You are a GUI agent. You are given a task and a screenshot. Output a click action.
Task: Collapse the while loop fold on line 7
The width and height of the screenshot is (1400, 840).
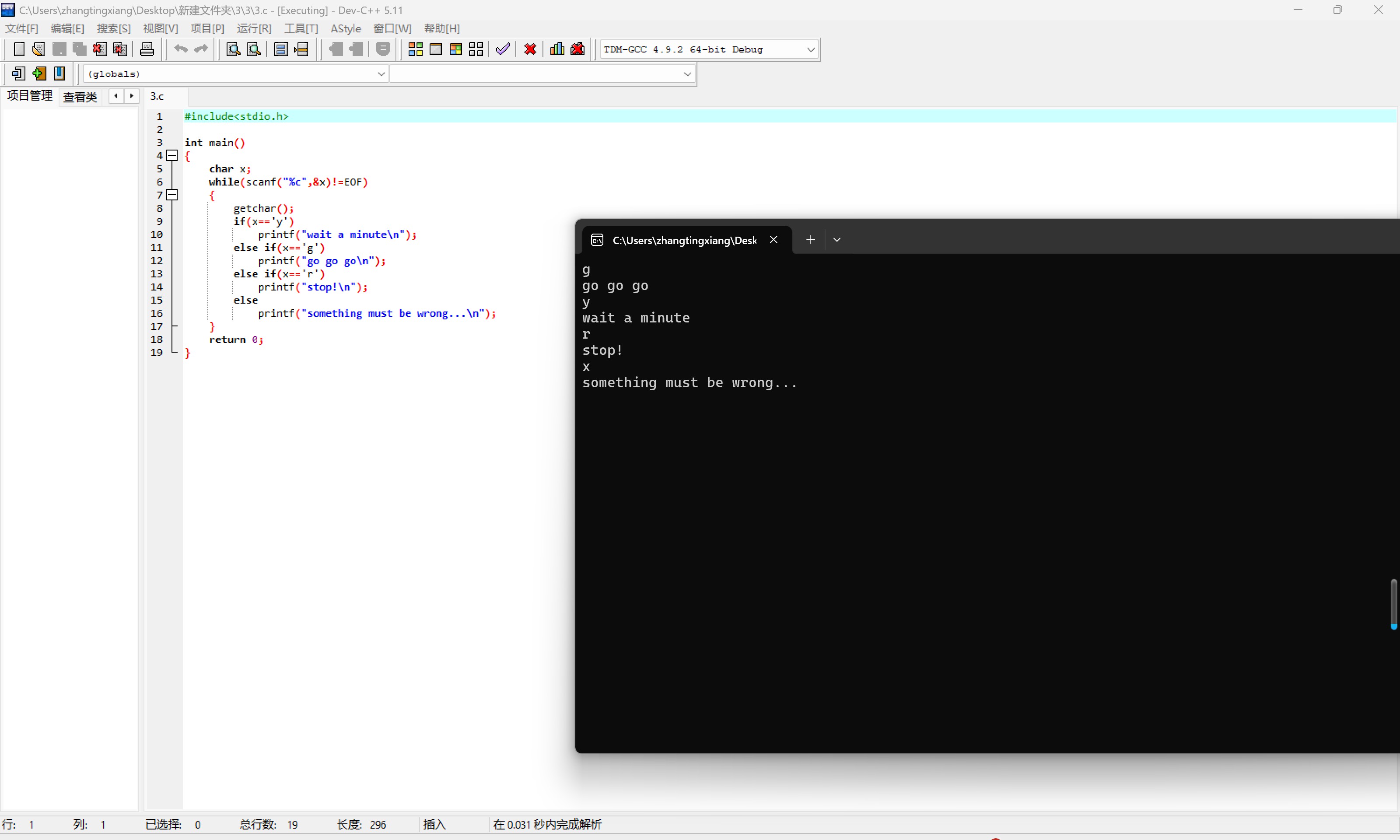173,195
